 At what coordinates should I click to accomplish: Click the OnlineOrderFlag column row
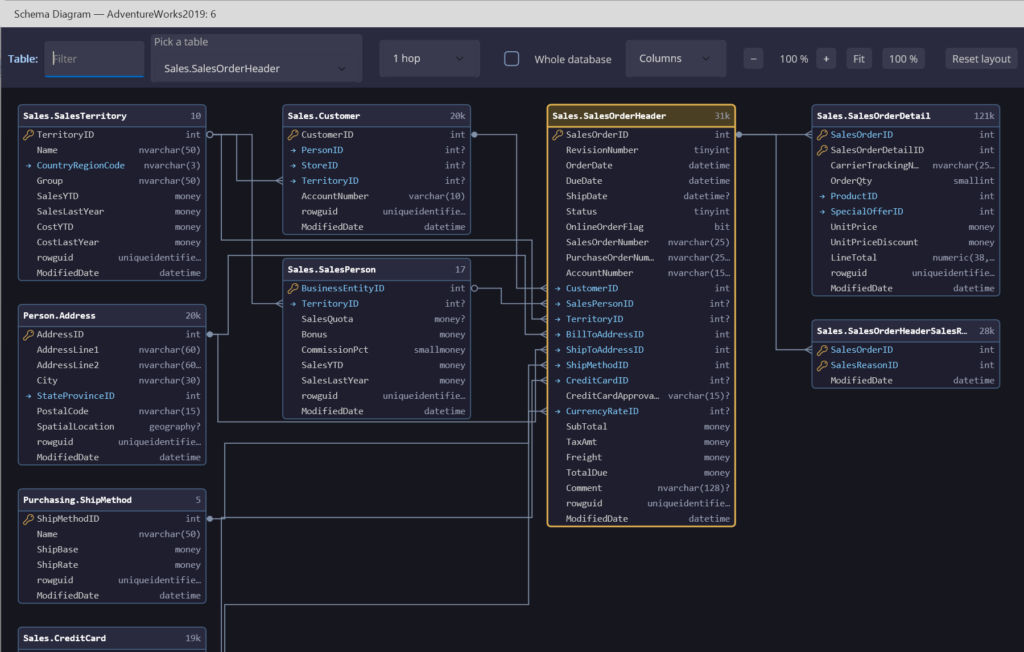641,227
